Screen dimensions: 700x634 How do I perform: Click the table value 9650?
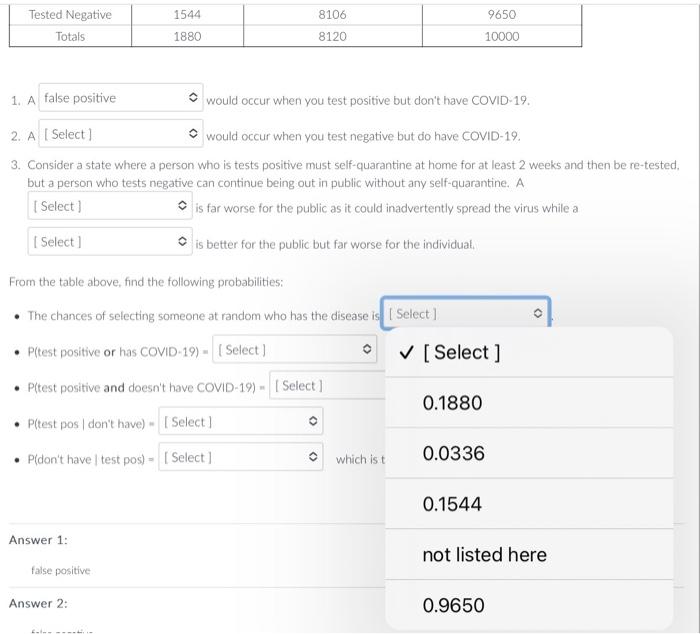(x=502, y=15)
